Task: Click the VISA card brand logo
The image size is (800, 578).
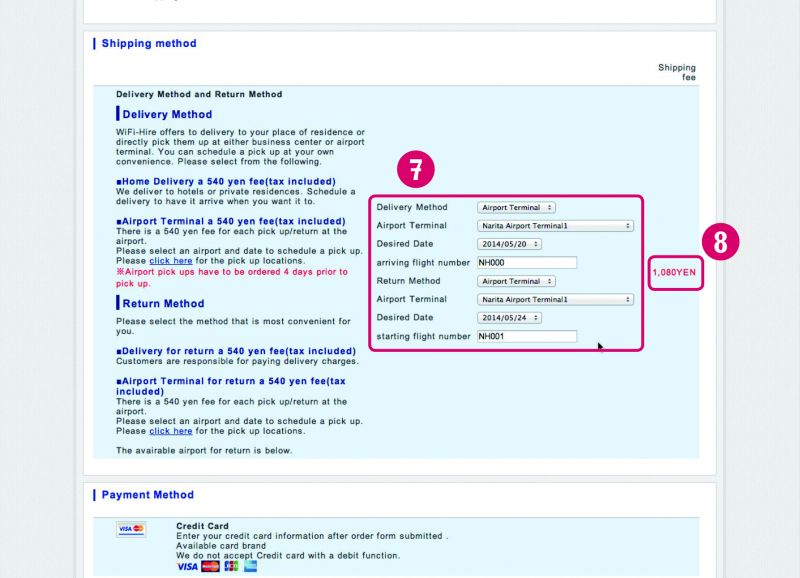Action: [187, 567]
